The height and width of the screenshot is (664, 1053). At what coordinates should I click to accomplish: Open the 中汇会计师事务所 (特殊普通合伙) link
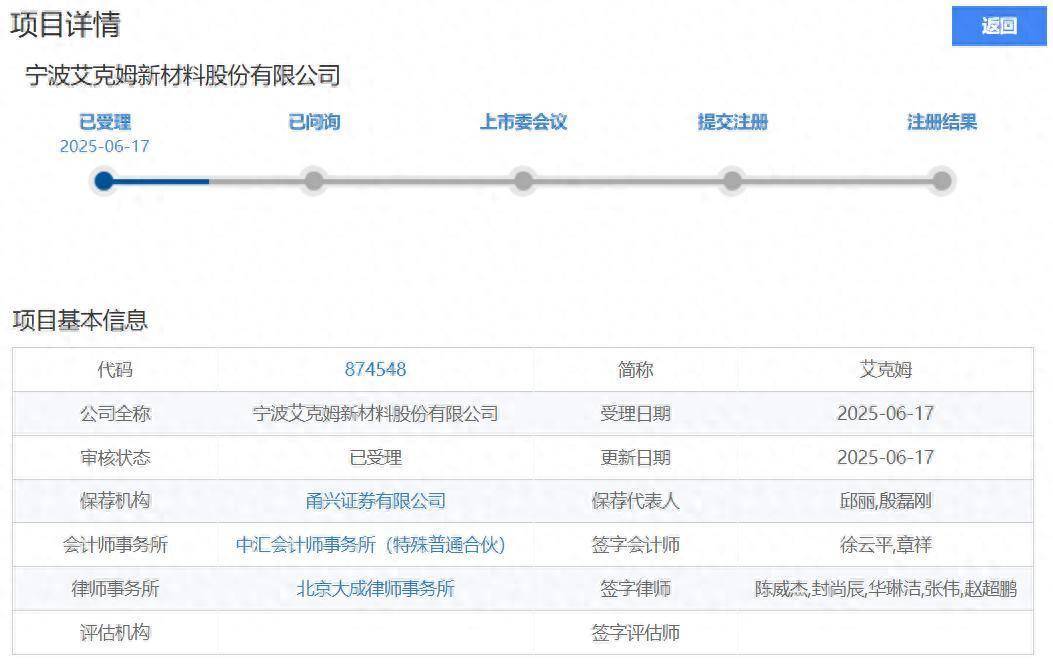[x=370, y=544]
